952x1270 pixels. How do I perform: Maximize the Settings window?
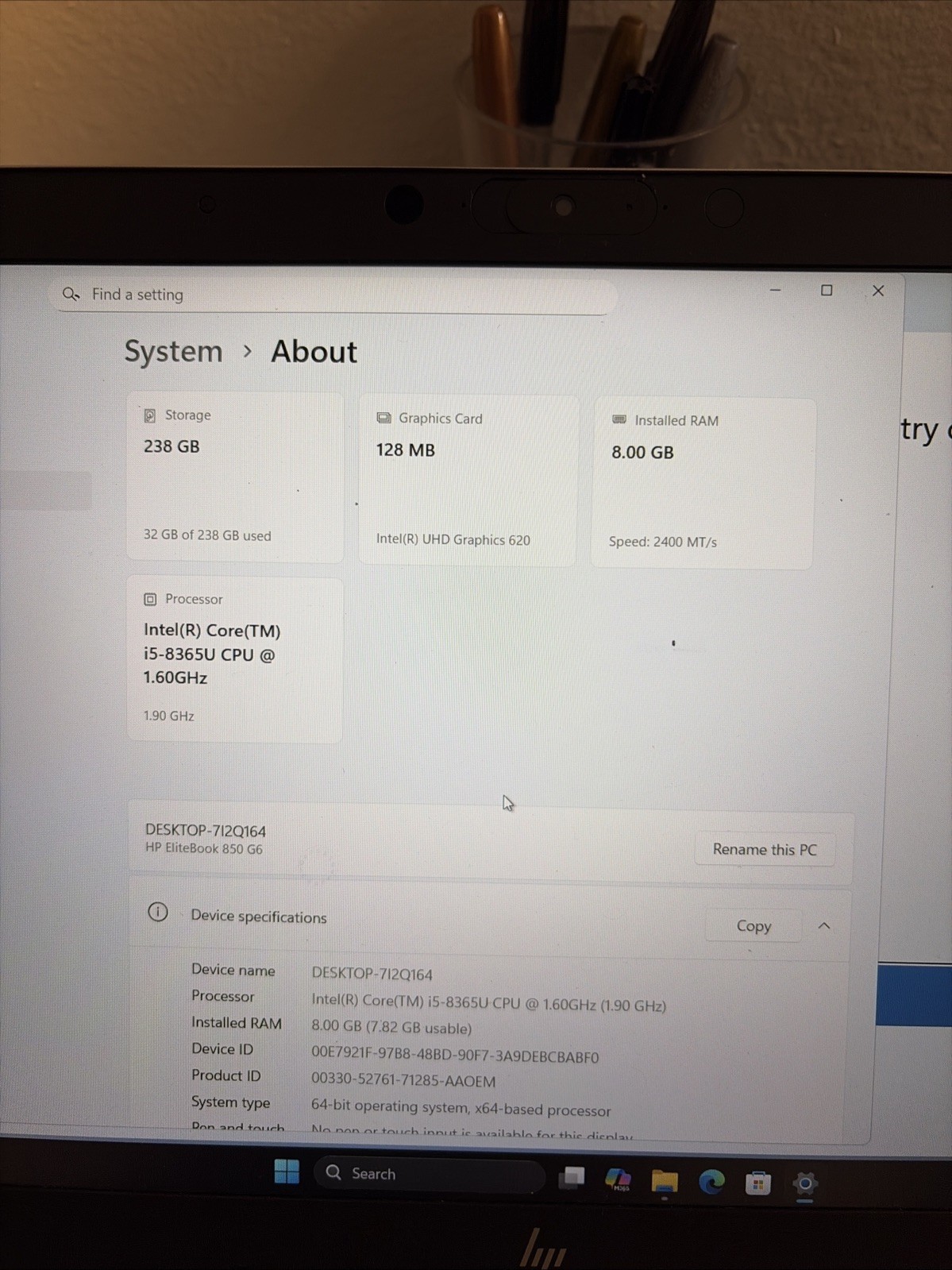(827, 291)
